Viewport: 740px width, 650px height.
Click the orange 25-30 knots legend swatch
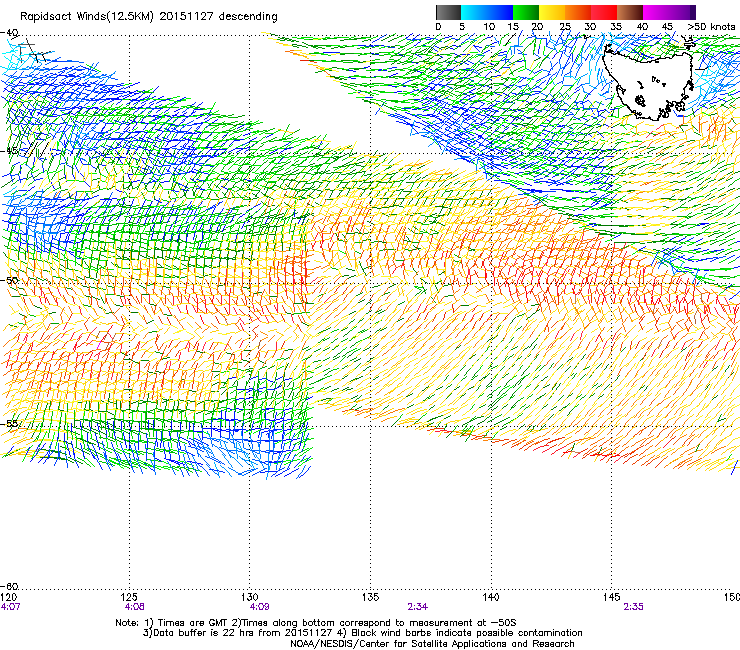coord(578,12)
